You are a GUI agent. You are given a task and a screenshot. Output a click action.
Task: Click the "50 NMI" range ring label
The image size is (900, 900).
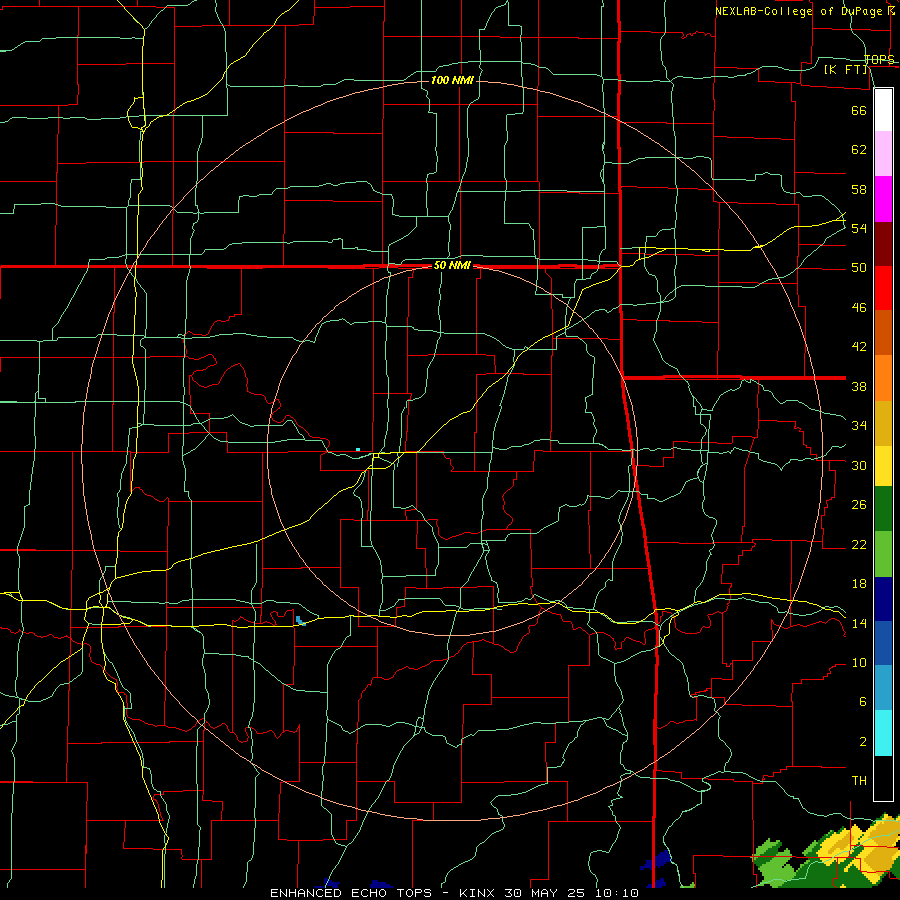(452, 265)
